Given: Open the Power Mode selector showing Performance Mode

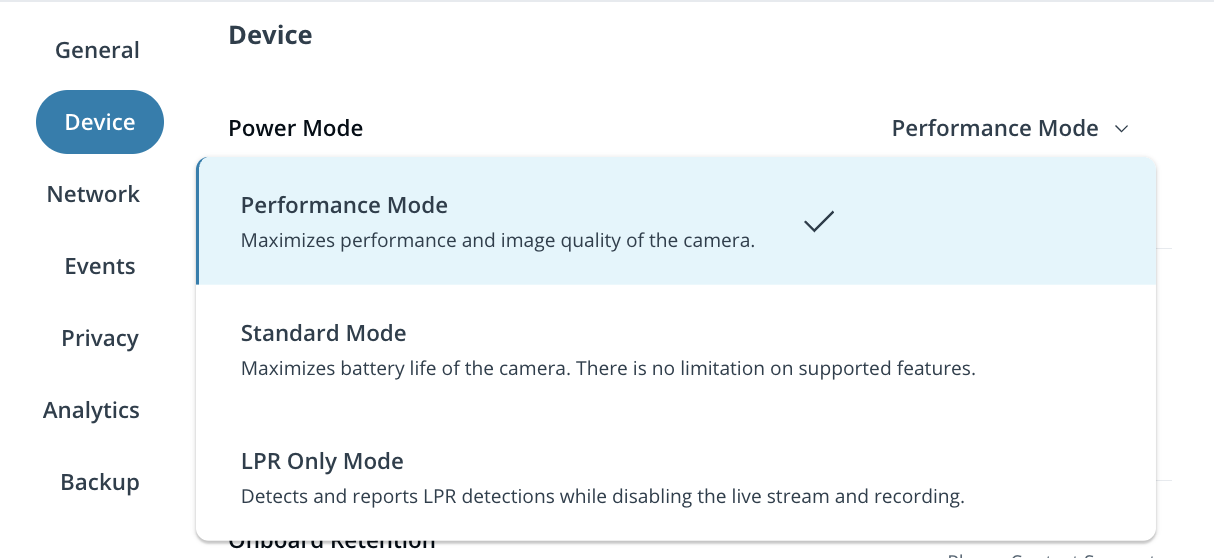Looking at the screenshot, I should tap(995, 129).
